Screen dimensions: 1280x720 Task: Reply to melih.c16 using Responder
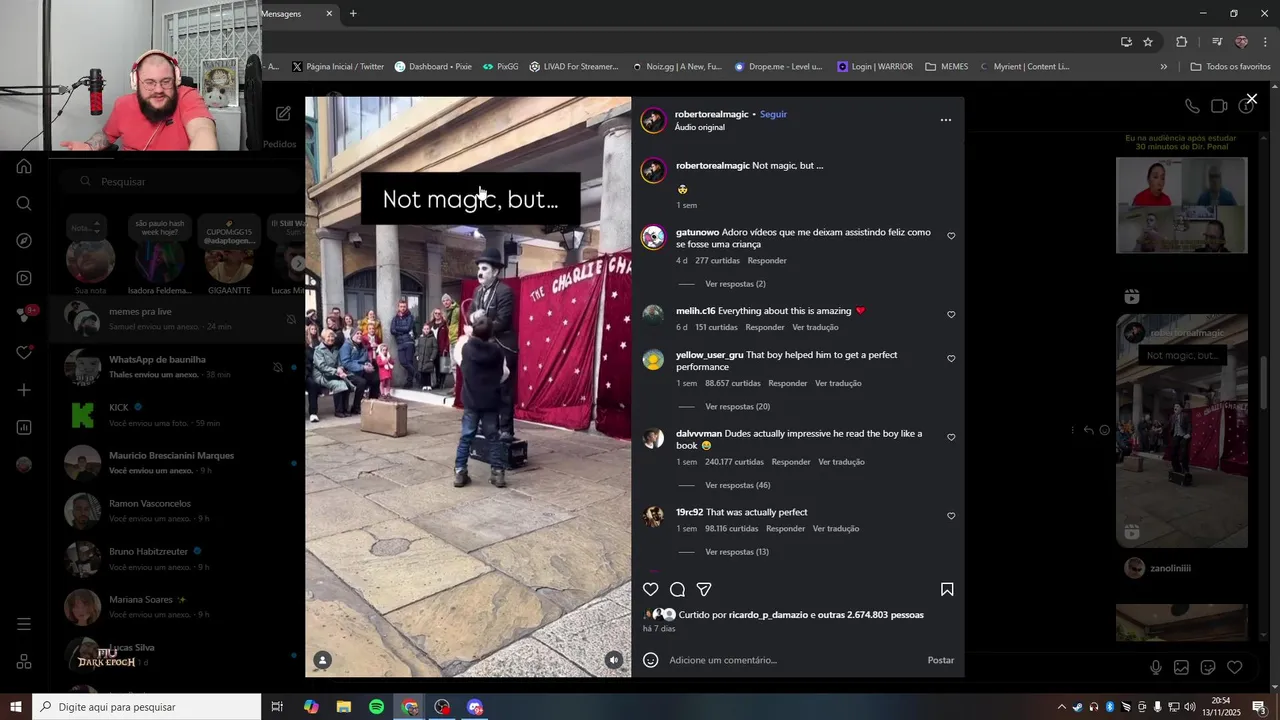pyautogui.click(x=765, y=327)
